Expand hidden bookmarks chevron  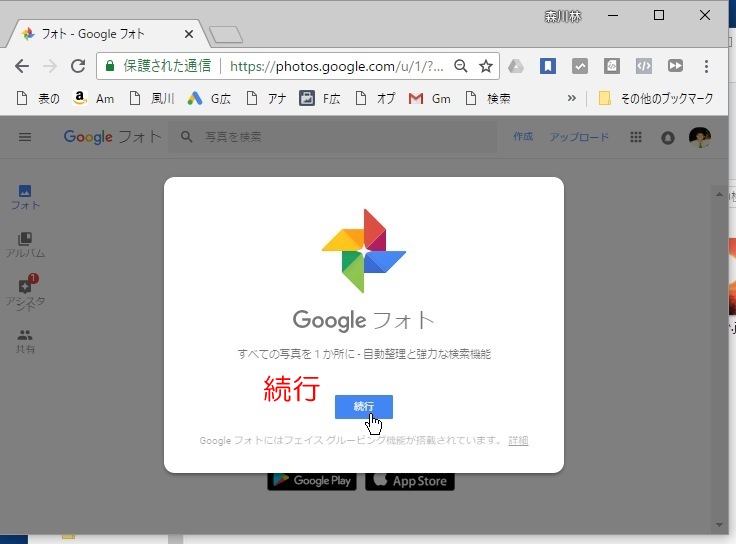[x=571, y=98]
